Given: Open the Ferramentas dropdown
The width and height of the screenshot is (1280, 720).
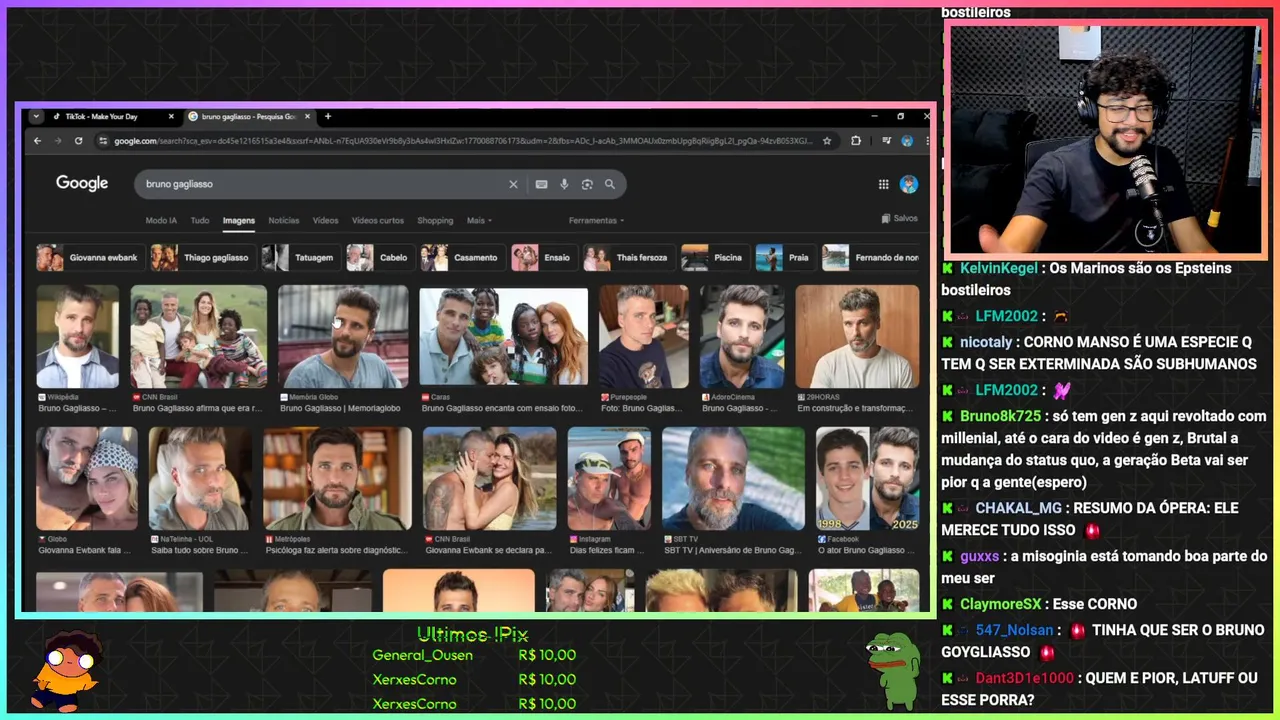Looking at the screenshot, I should 596,220.
